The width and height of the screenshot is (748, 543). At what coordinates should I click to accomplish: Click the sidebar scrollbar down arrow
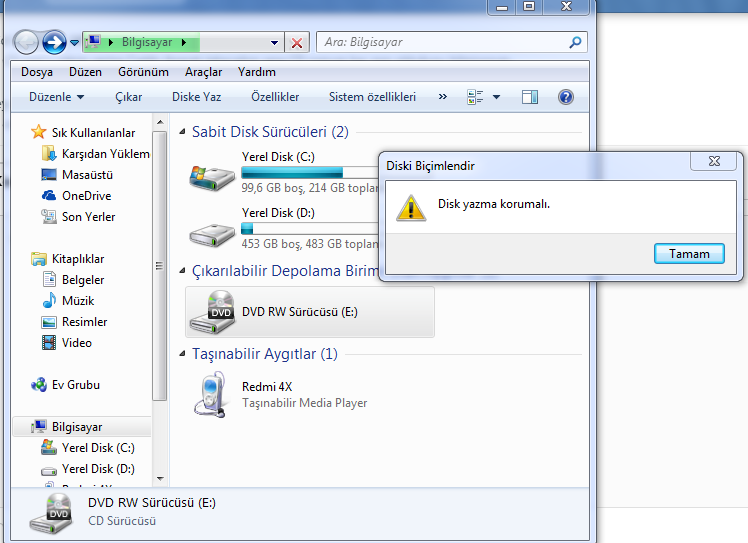(160, 478)
